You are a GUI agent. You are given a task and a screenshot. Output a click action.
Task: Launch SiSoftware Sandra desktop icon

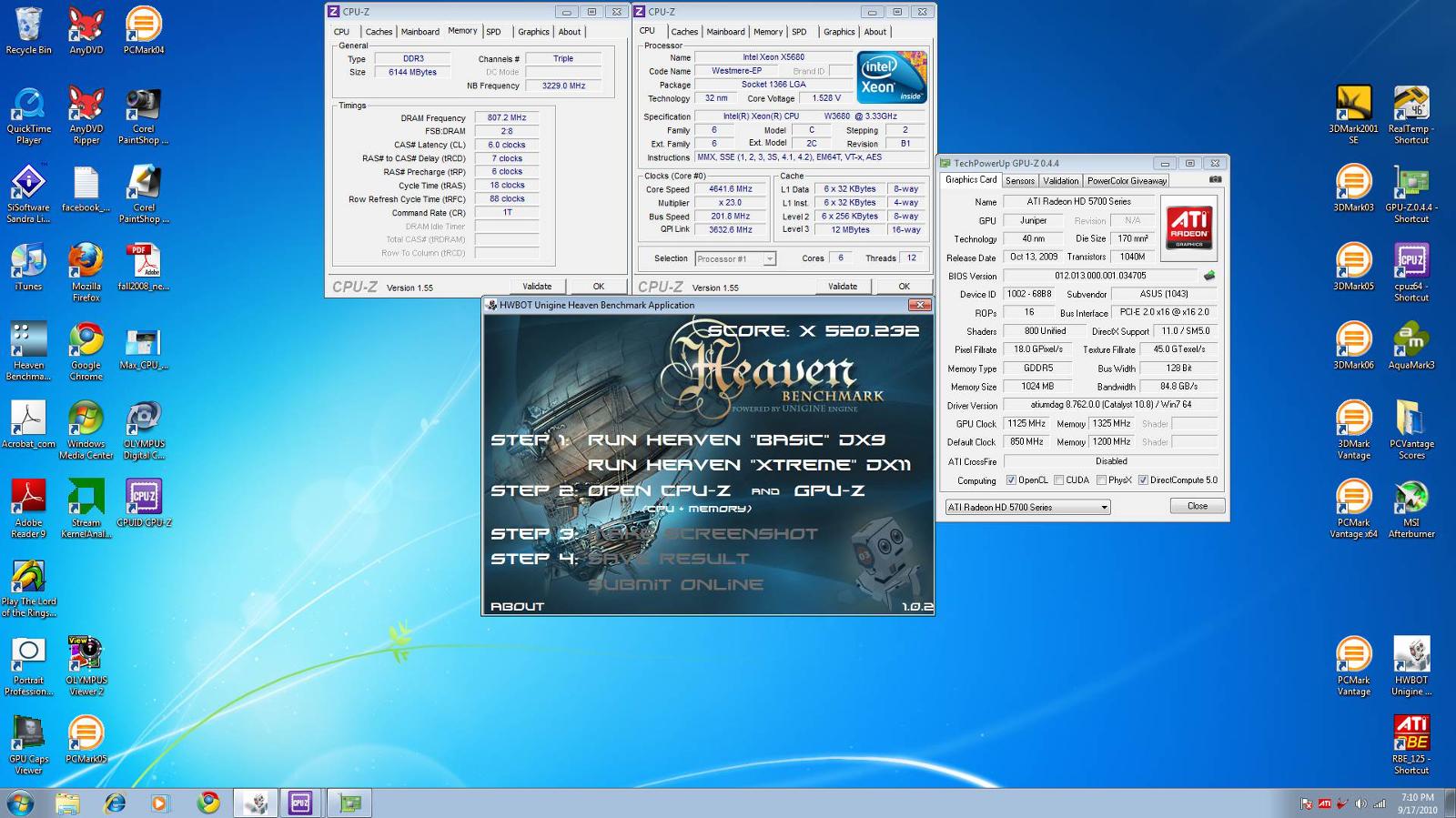(28, 193)
